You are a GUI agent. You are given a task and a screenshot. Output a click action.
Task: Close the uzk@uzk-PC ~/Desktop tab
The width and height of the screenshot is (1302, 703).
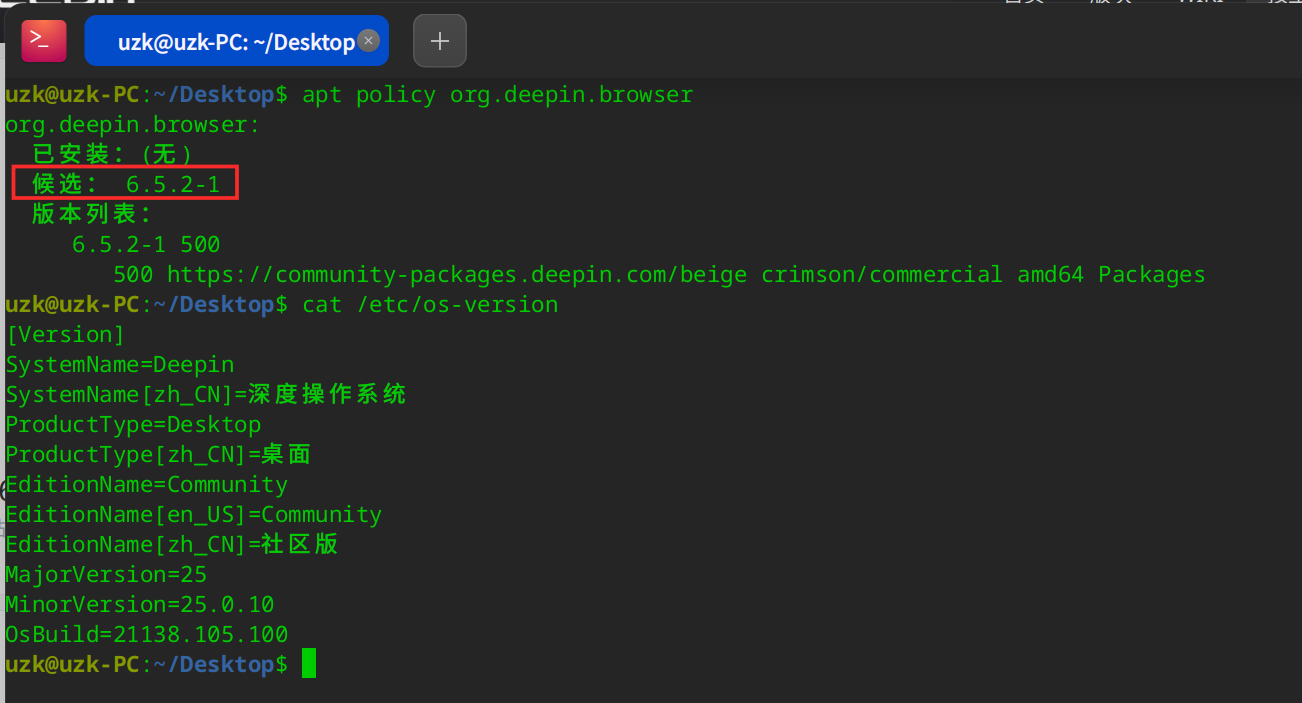coord(369,41)
